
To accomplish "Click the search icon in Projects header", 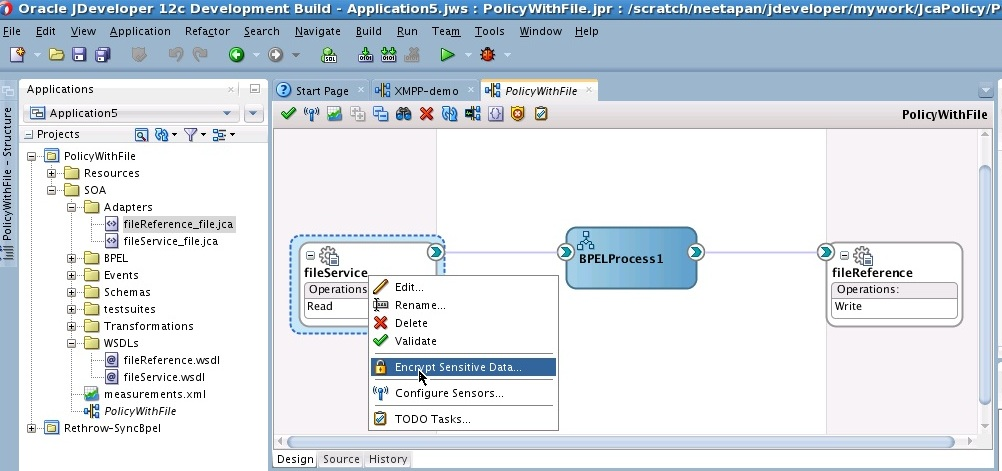I will (x=141, y=134).
